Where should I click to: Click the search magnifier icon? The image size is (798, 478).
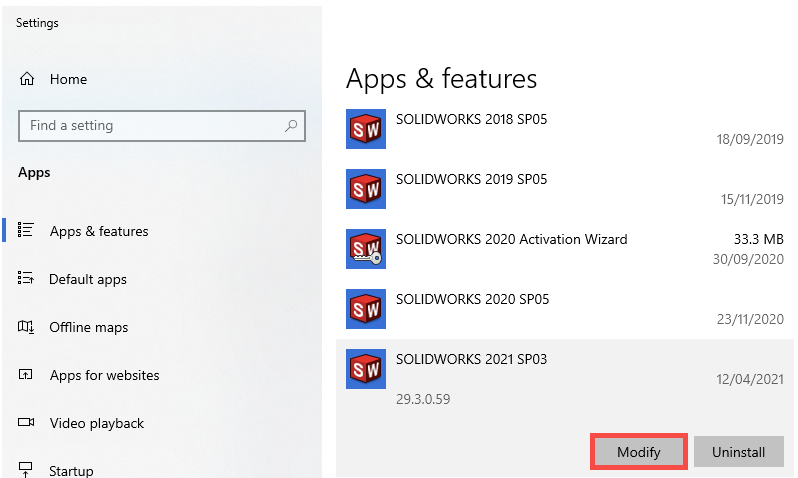click(x=291, y=126)
